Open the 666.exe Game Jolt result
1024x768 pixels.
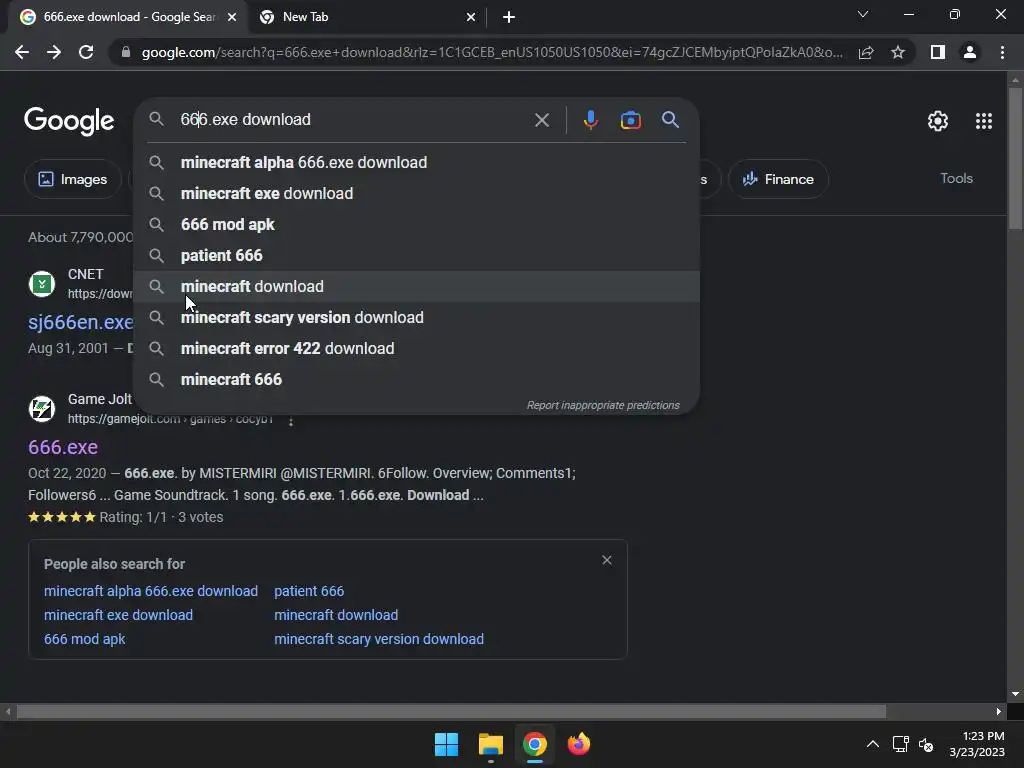coord(63,447)
